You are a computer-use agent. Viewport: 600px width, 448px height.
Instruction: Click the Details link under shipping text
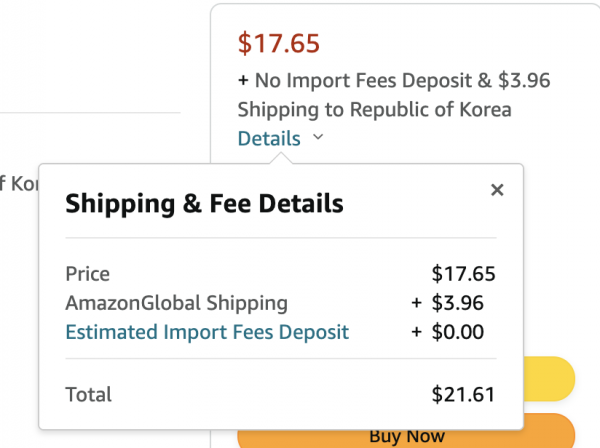[x=269, y=138]
